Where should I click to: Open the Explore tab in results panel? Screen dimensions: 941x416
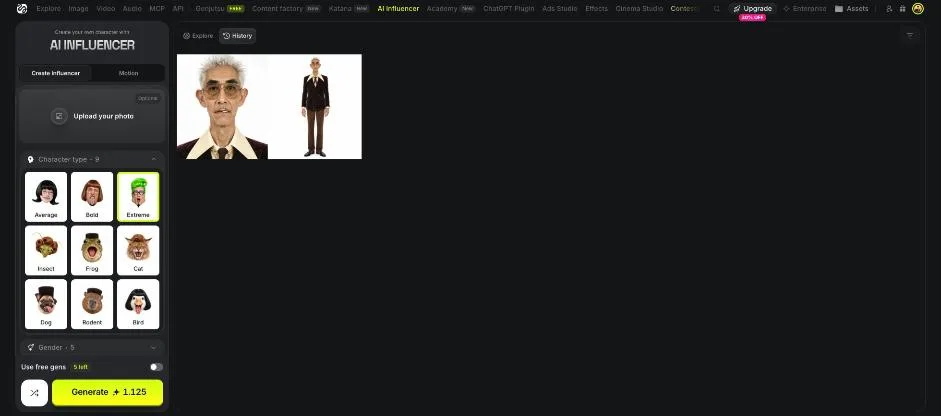198,36
